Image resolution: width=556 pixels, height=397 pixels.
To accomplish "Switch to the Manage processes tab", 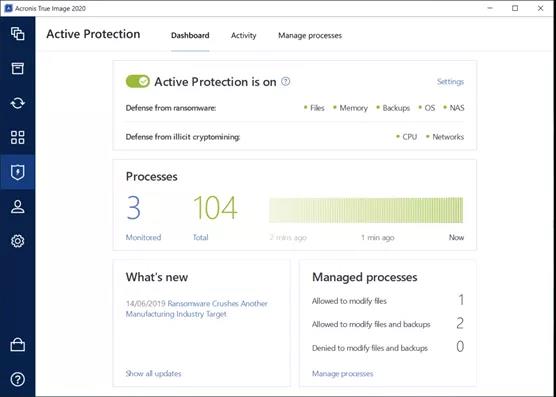I will (310, 35).
